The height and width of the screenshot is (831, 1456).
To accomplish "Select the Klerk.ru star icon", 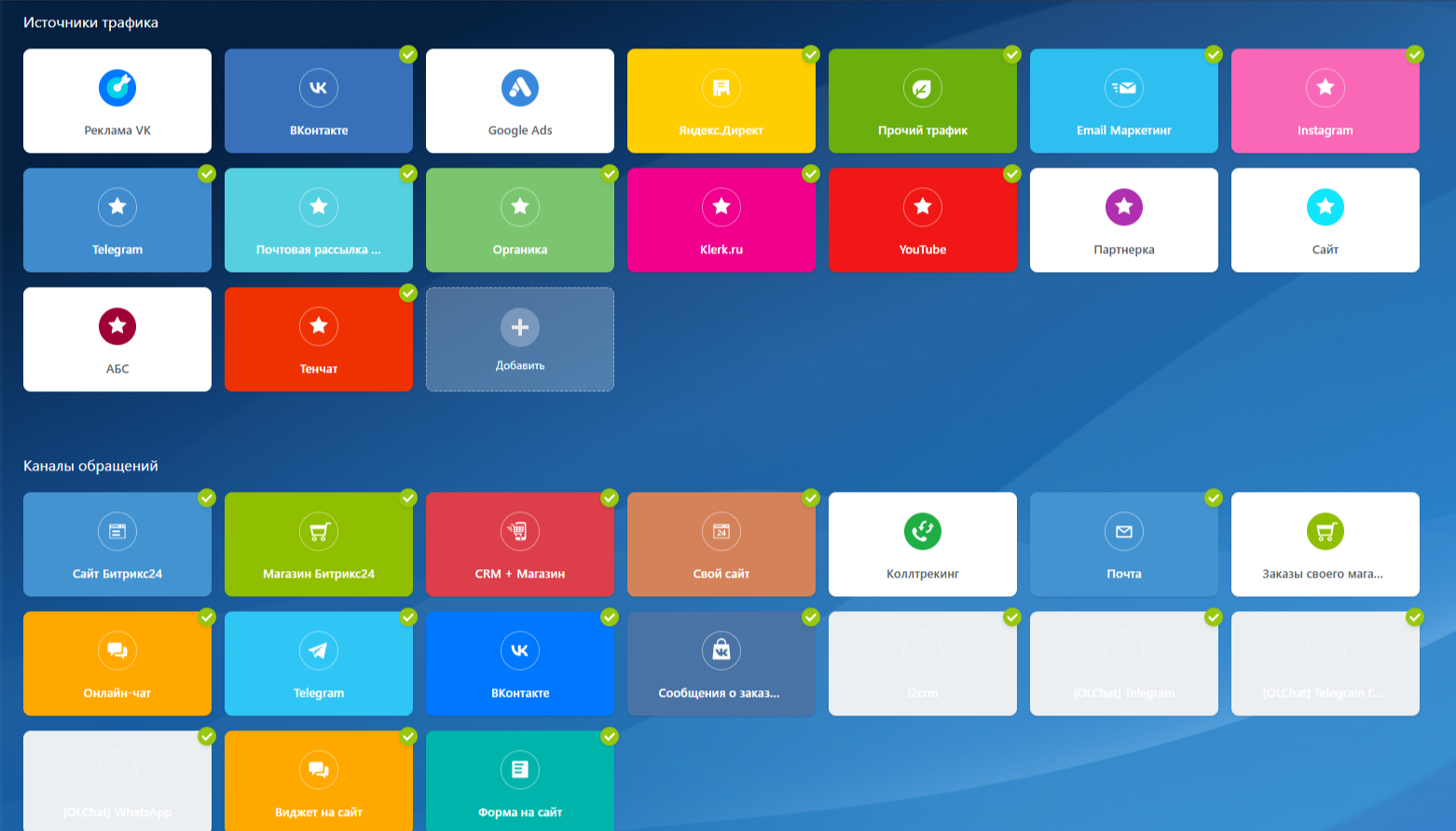I will point(721,207).
